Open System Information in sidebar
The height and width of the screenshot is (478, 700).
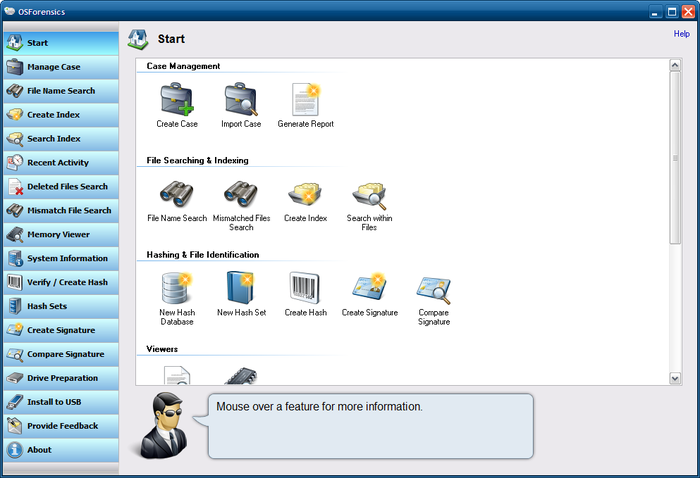click(61, 258)
